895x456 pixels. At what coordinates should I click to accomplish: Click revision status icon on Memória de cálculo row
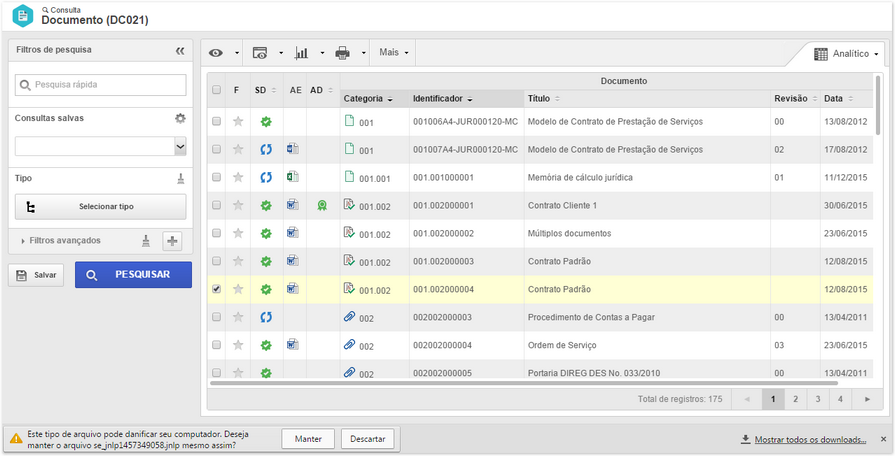tap(266, 177)
